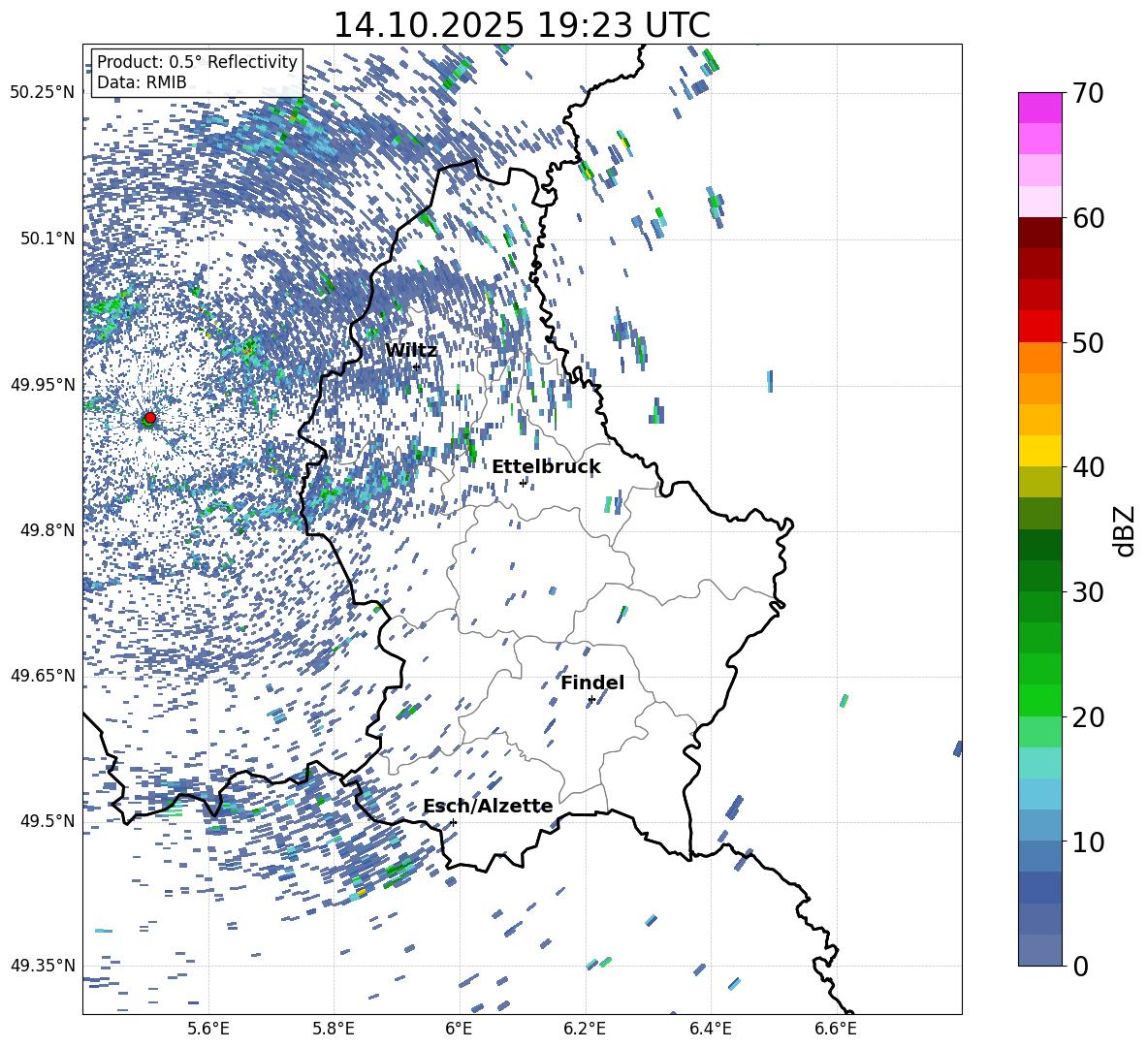
Task: Click the 60 tick on the colorbar
Action: coord(1088,218)
